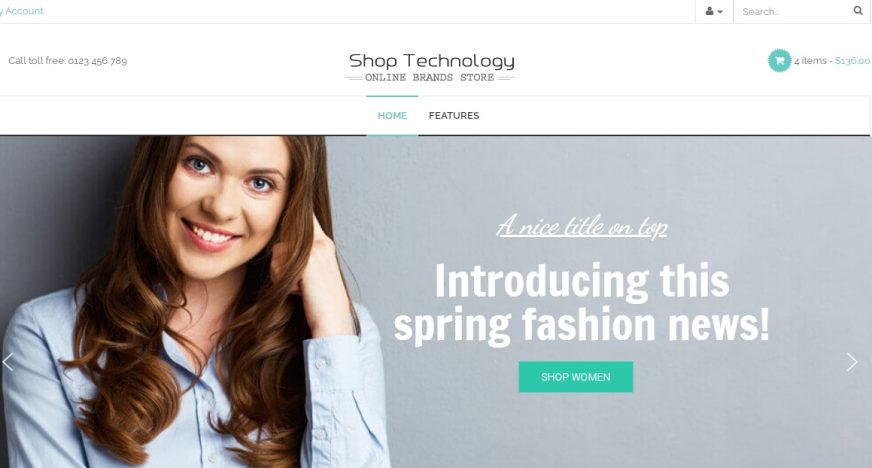
Task: Open the Account link at top left
Action: tap(22, 11)
